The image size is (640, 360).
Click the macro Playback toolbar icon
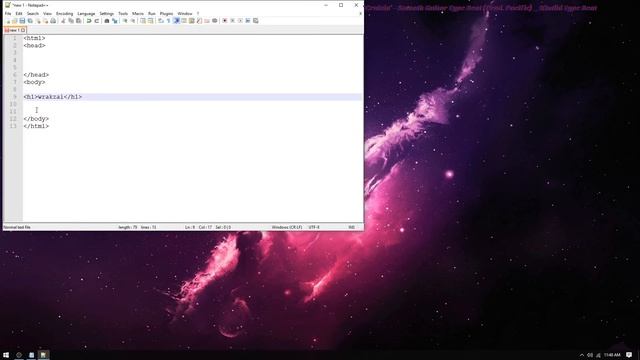[x=240, y=21]
